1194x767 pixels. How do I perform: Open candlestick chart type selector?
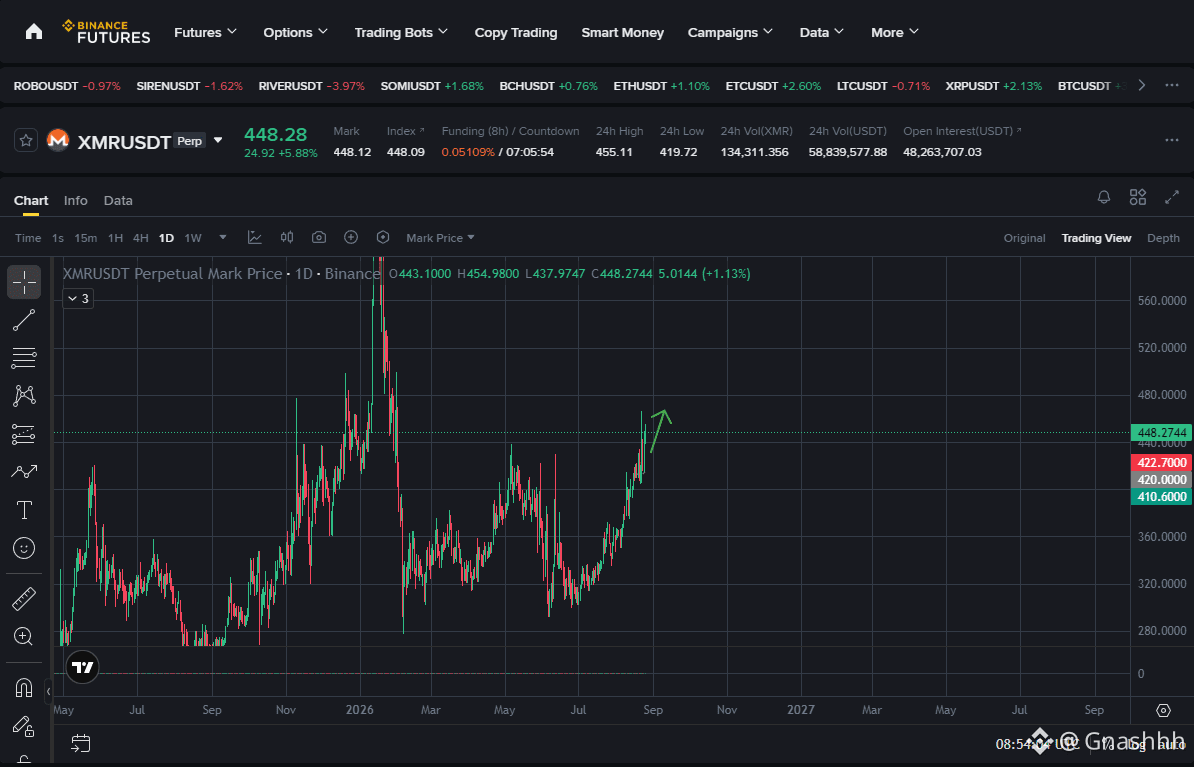click(287, 238)
